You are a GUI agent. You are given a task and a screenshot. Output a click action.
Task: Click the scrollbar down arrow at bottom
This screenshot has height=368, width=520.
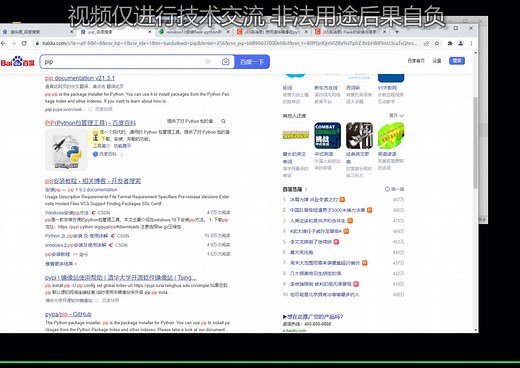[x=476, y=330]
